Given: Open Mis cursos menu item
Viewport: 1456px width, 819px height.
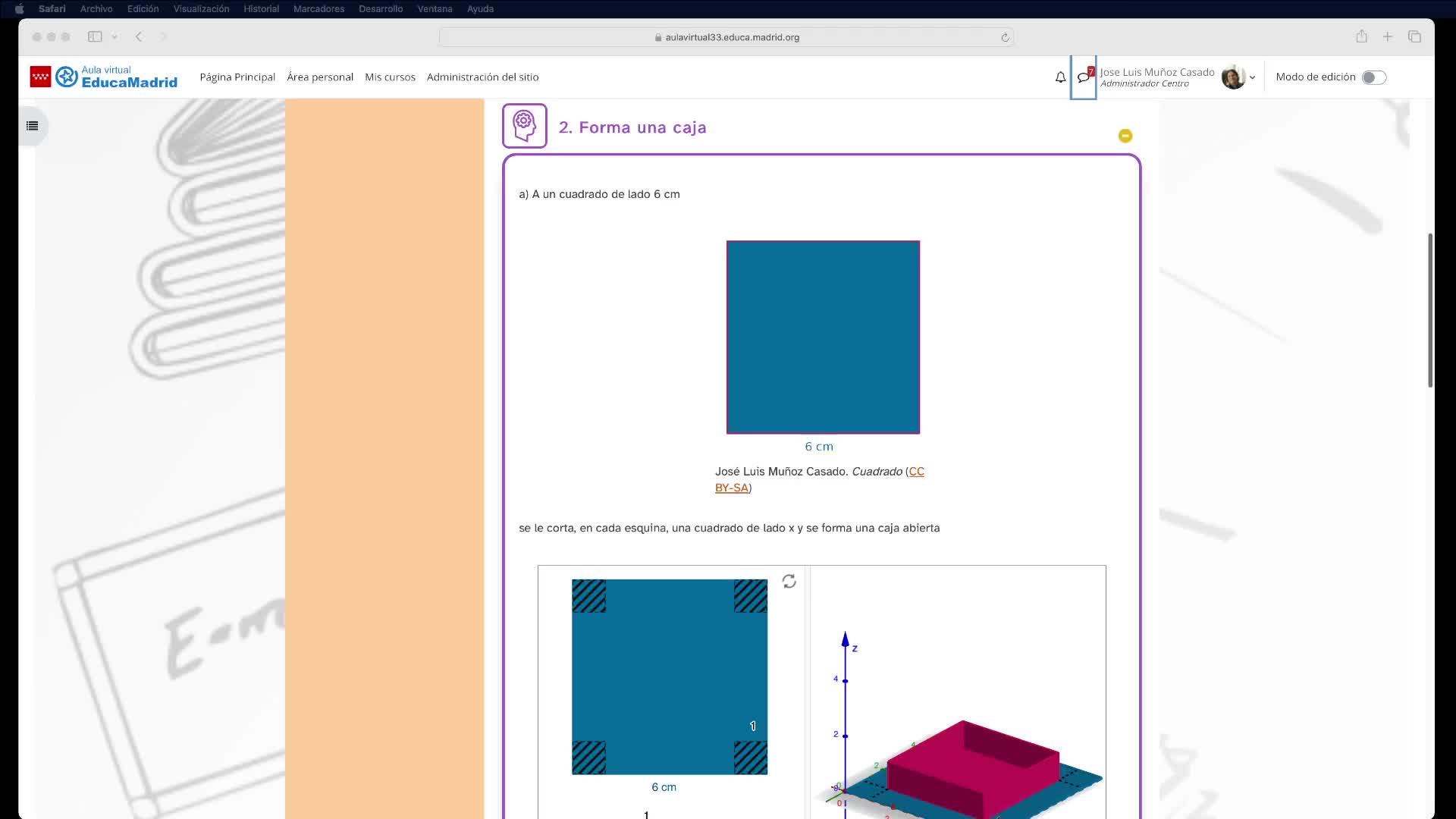Looking at the screenshot, I should (390, 77).
